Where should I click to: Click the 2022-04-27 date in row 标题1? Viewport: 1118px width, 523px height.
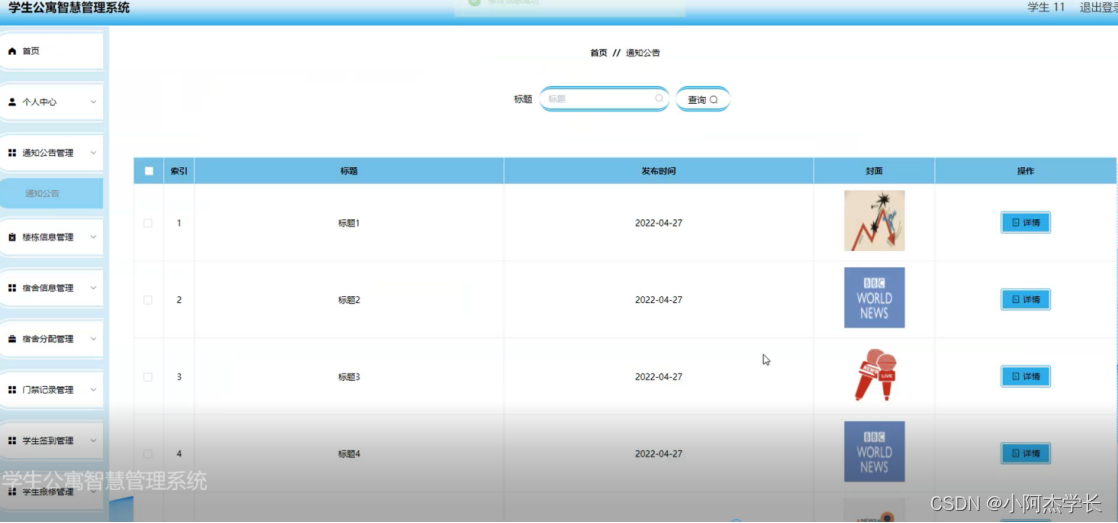click(659, 223)
